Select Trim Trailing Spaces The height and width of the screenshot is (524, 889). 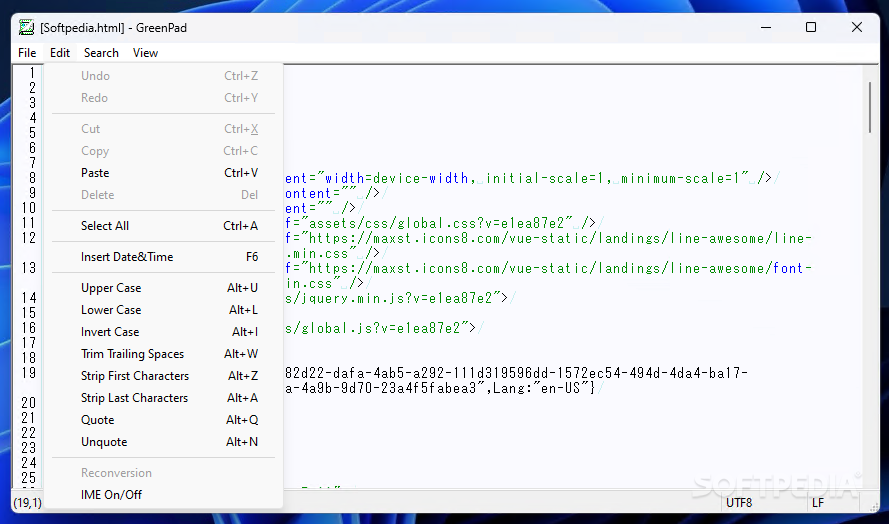pyautogui.click(x=163, y=354)
